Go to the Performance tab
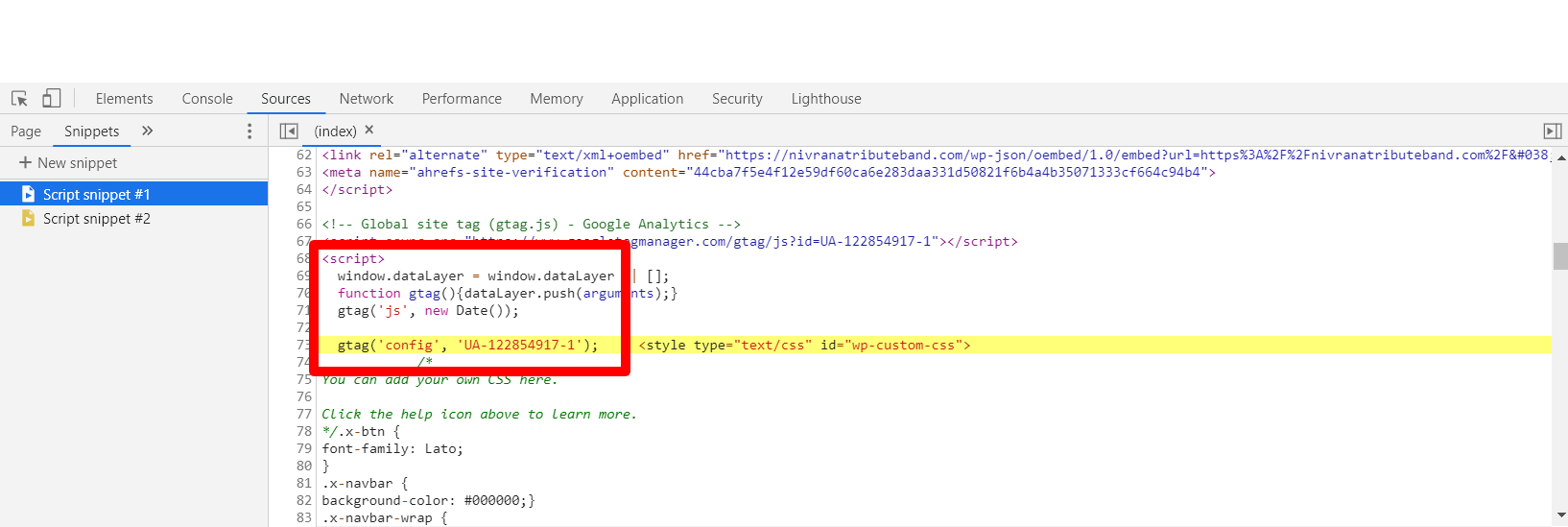The width and height of the screenshot is (1568, 527). pos(462,99)
